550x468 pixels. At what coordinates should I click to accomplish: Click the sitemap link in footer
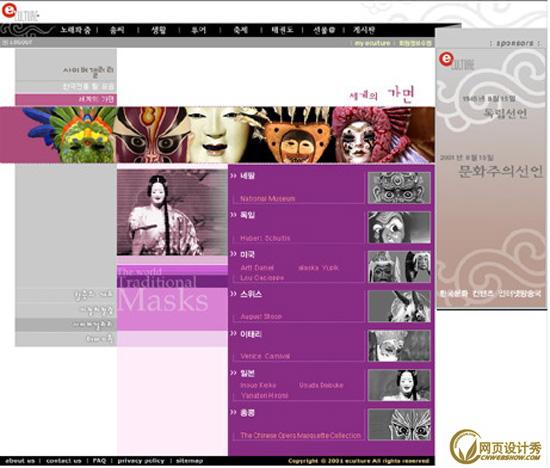coord(189,461)
